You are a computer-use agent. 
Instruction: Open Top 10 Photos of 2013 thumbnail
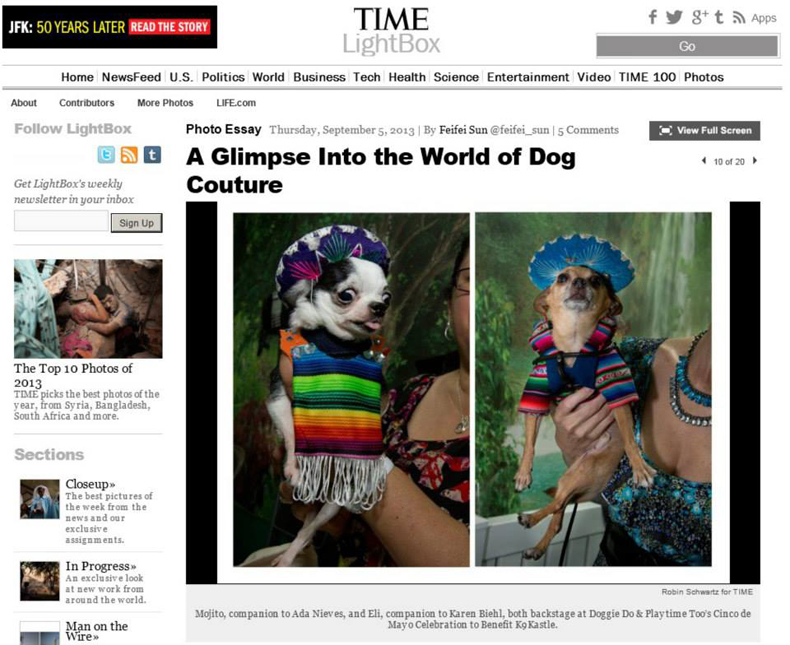point(88,308)
